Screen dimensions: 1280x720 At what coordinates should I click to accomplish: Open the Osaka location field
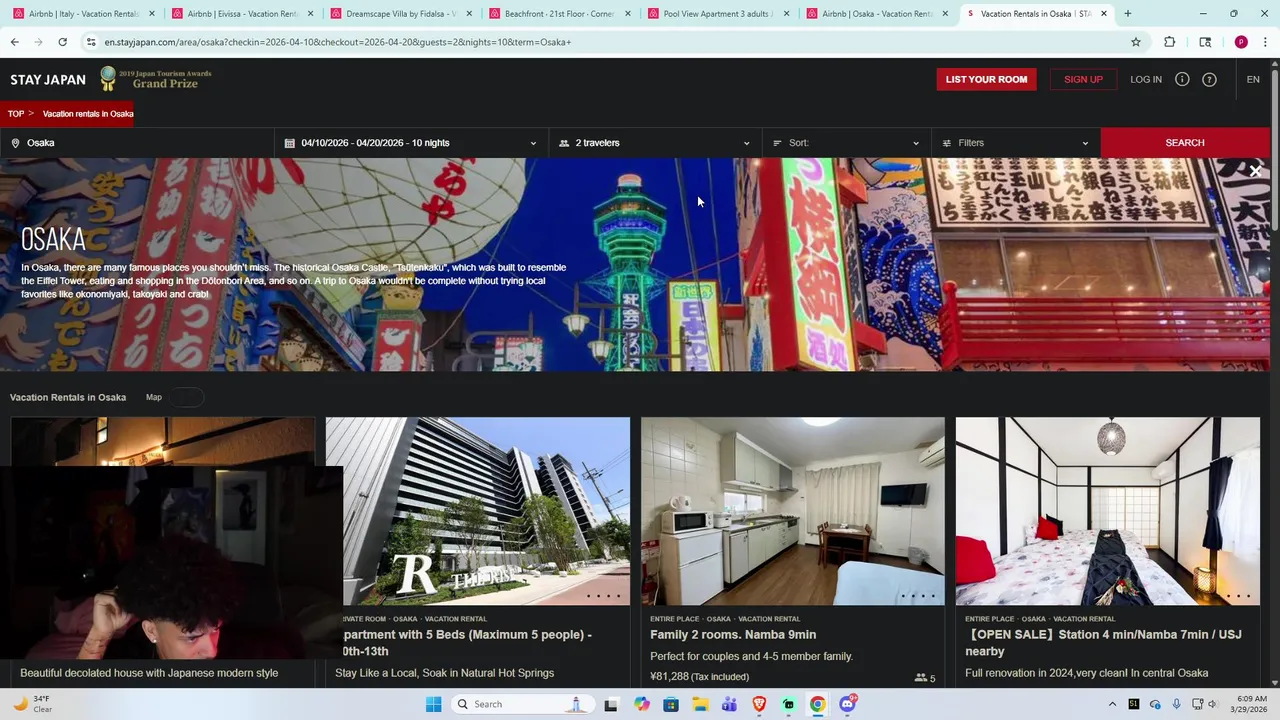pyautogui.click(x=137, y=143)
